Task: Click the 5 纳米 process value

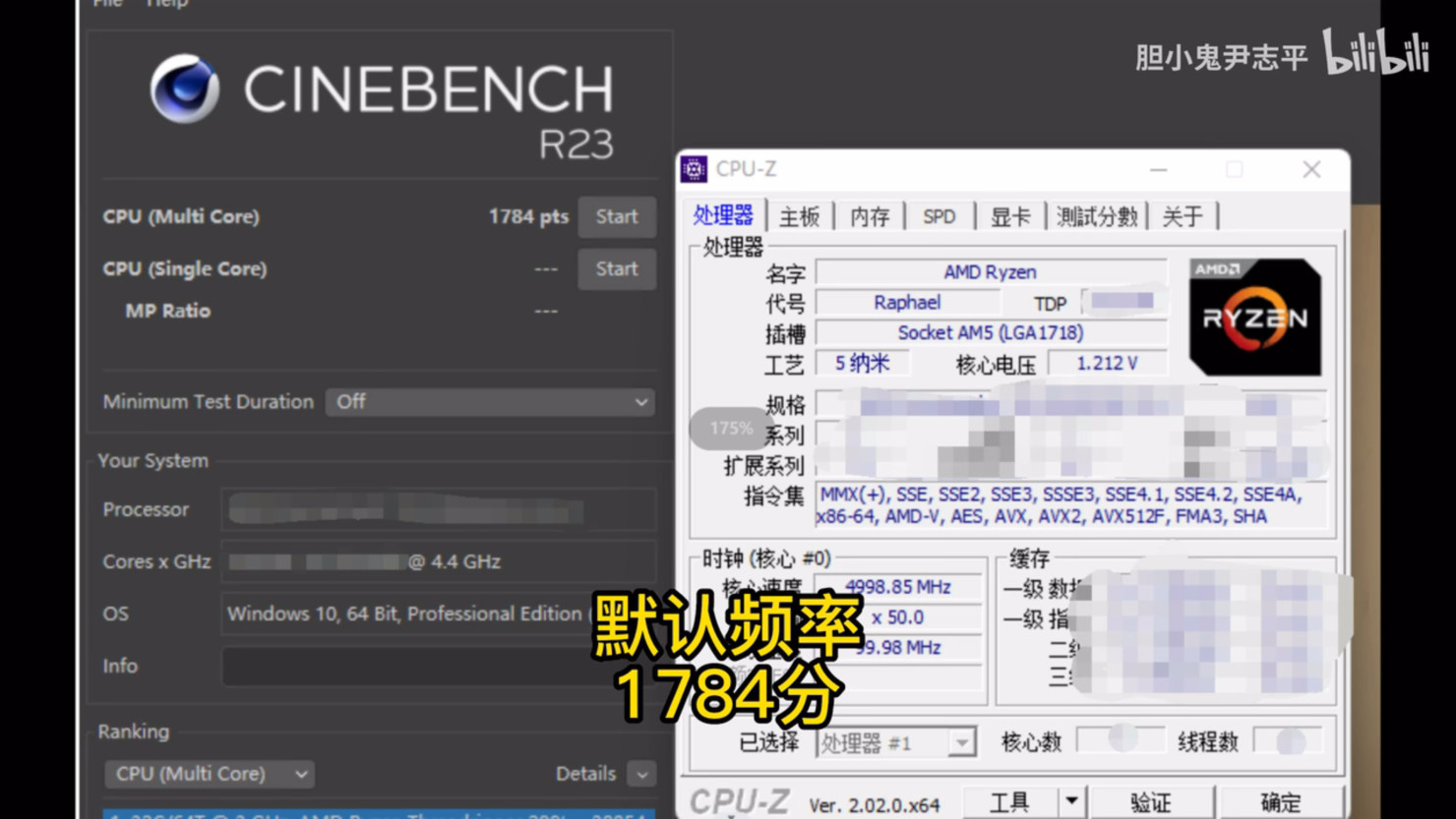Action: (x=863, y=364)
